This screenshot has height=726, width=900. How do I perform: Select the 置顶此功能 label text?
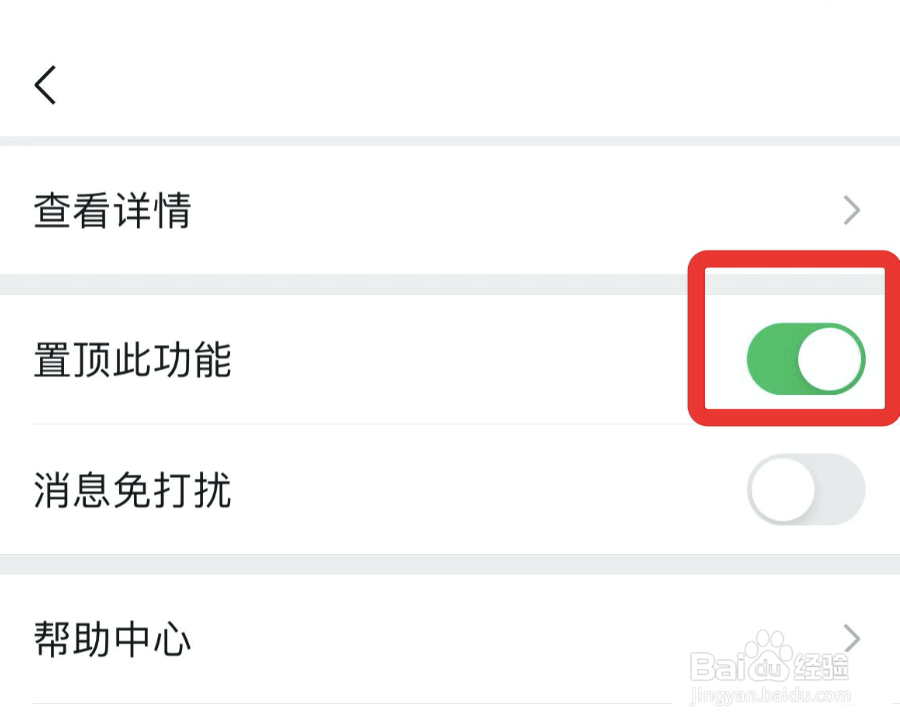click(x=133, y=360)
